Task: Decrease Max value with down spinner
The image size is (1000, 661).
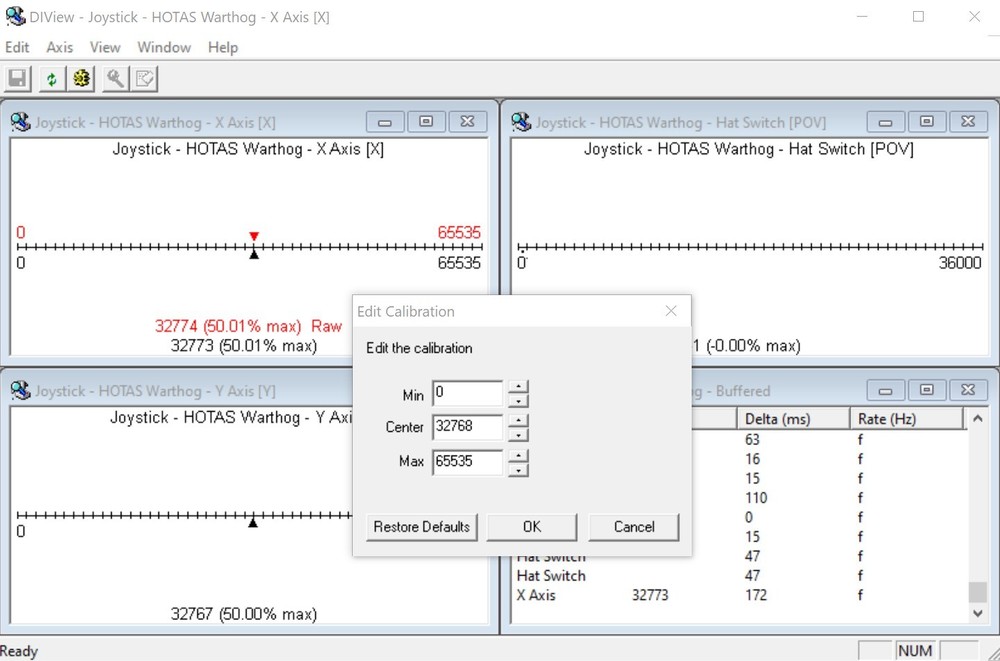Action: coord(518,470)
